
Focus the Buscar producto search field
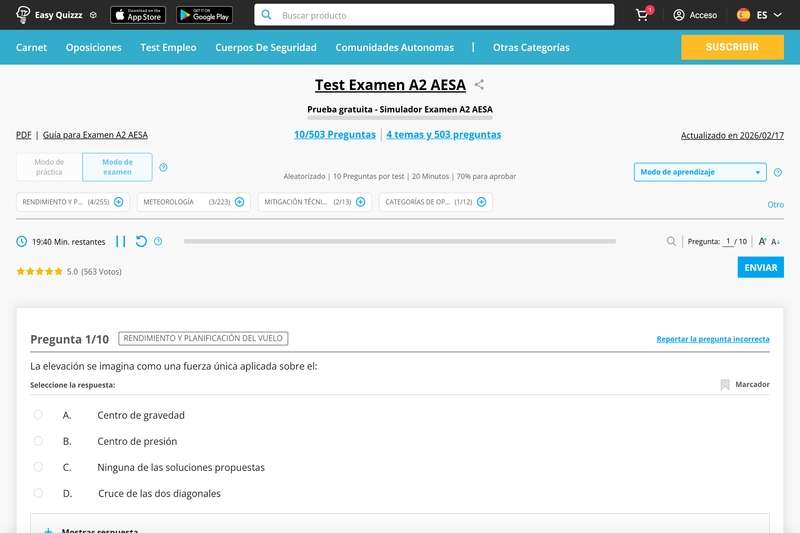(434, 15)
